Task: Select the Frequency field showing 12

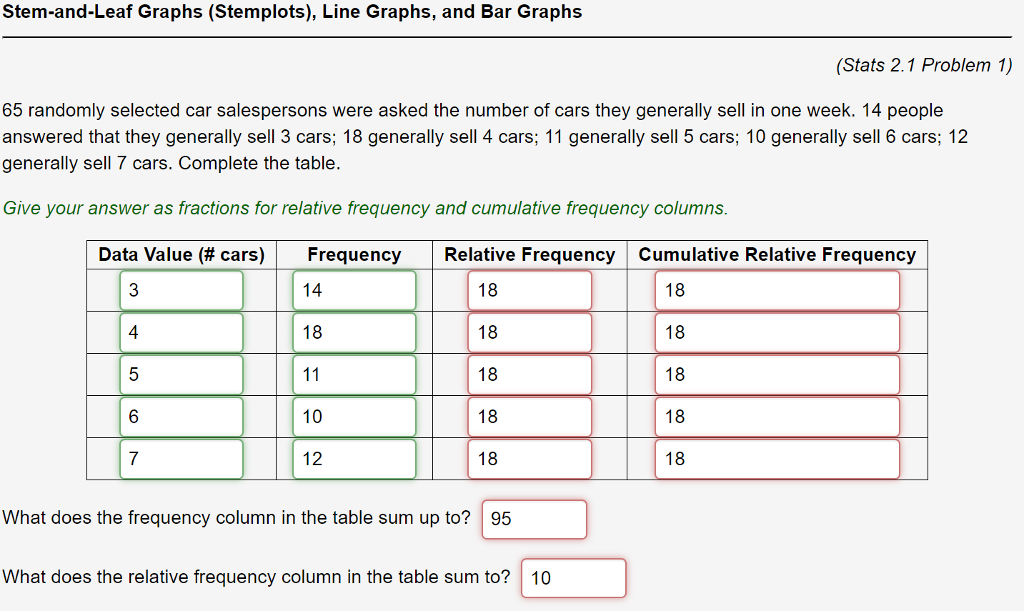Action: click(354, 459)
